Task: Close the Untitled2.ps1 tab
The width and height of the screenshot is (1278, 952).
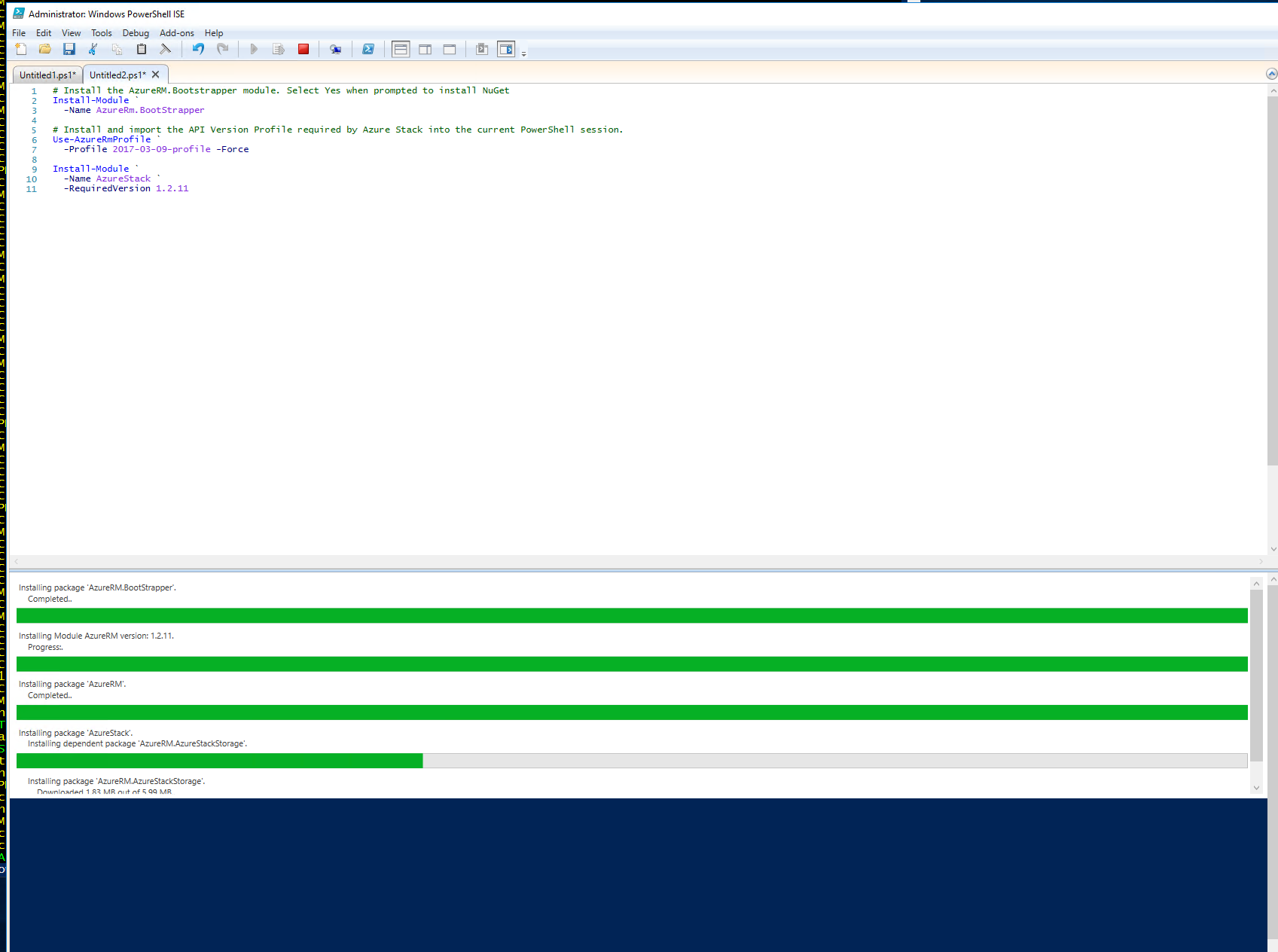Action: [x=156, y=75]
